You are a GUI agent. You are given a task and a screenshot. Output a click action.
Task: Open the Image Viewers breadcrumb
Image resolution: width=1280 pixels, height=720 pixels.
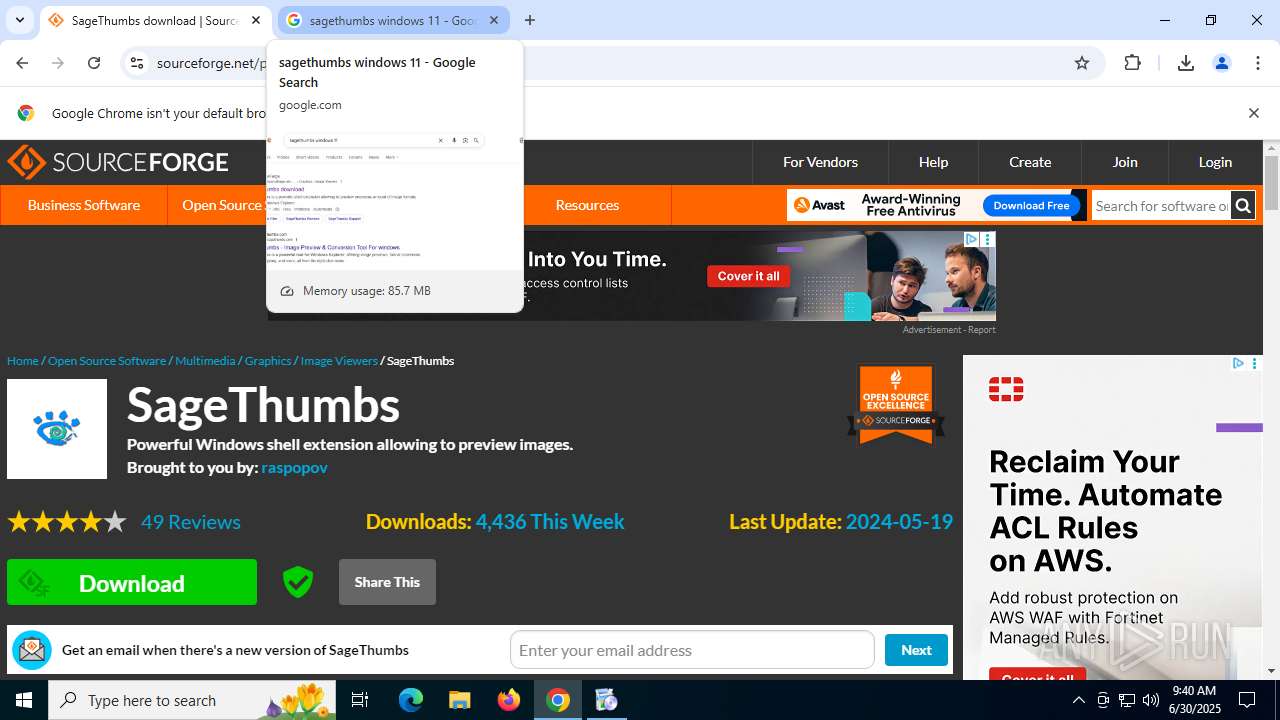pyautogui.click(x=339, y=360)
